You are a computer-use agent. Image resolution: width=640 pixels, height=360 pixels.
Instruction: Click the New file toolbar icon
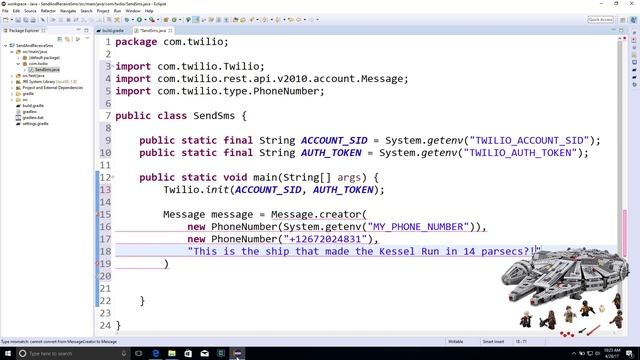click(6, 20)
